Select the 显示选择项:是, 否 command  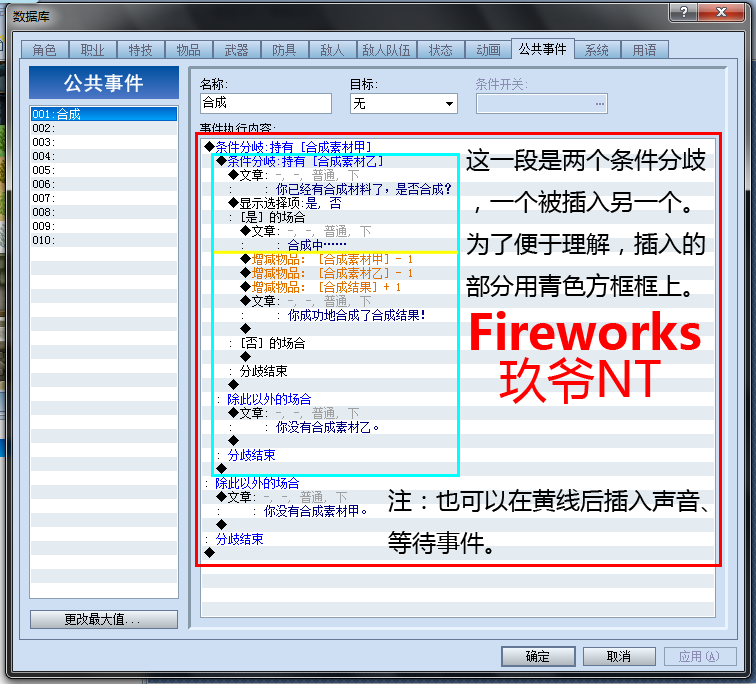pyautogui.click(x=285, y=203)
